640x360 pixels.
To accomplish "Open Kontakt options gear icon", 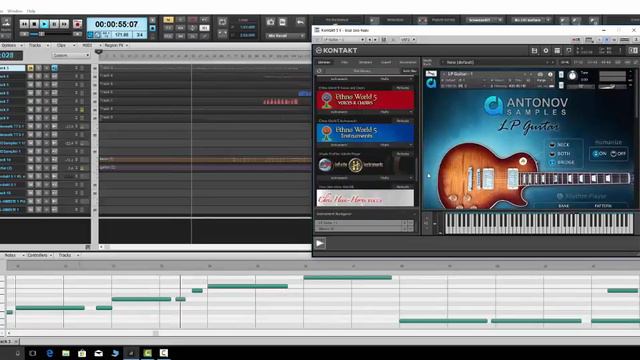I will pos(546,51).
